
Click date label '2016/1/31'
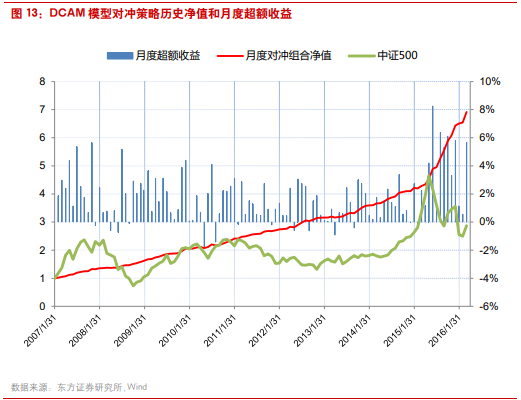click(x=446, y=330)
